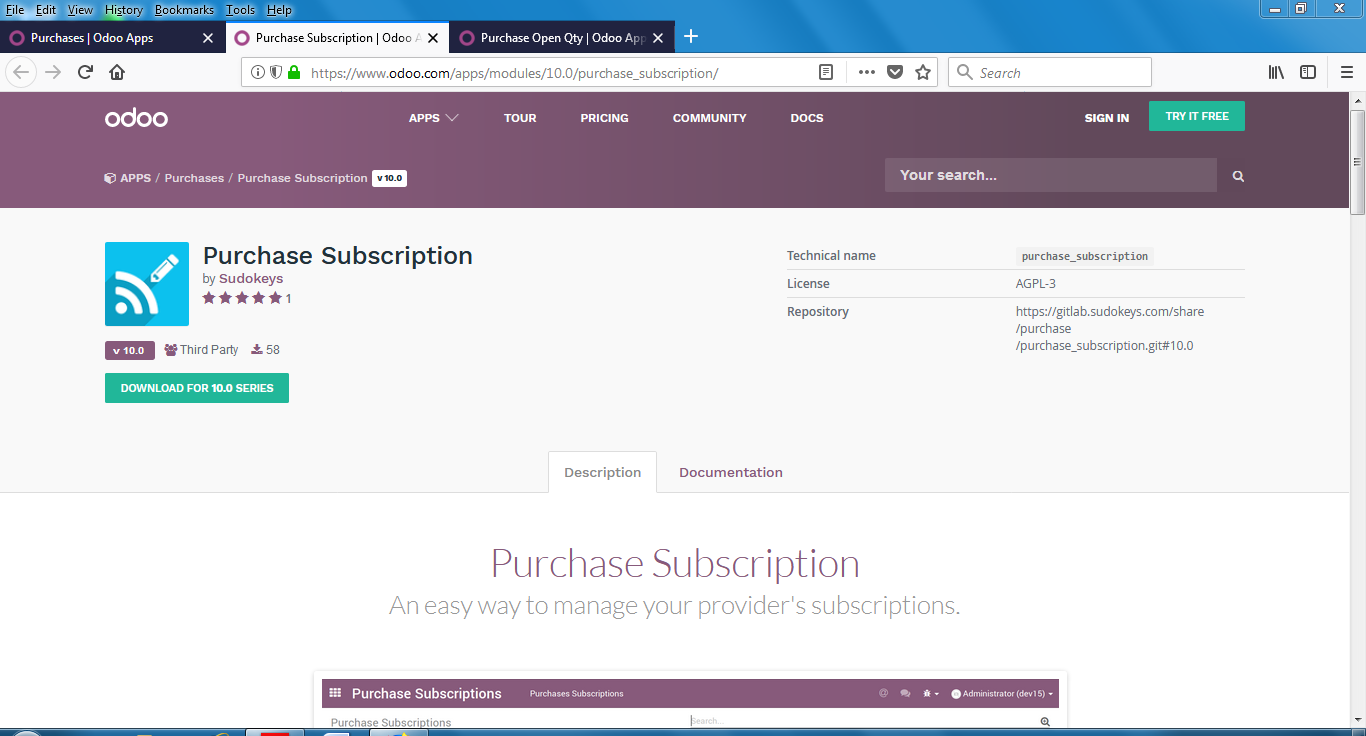Open Firefox hamburger menu

pos(1347,72)
